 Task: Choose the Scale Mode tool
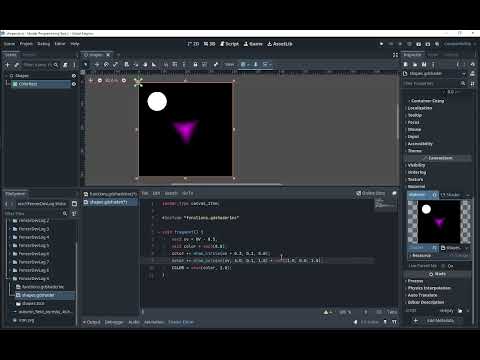(116, 64)
